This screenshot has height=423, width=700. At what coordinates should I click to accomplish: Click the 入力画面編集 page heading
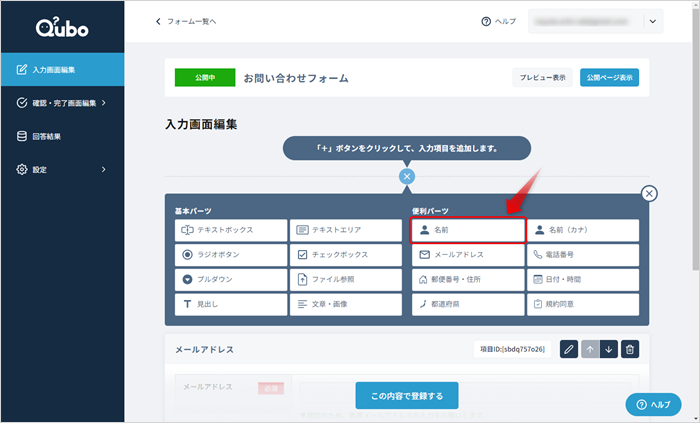(201, 124)
